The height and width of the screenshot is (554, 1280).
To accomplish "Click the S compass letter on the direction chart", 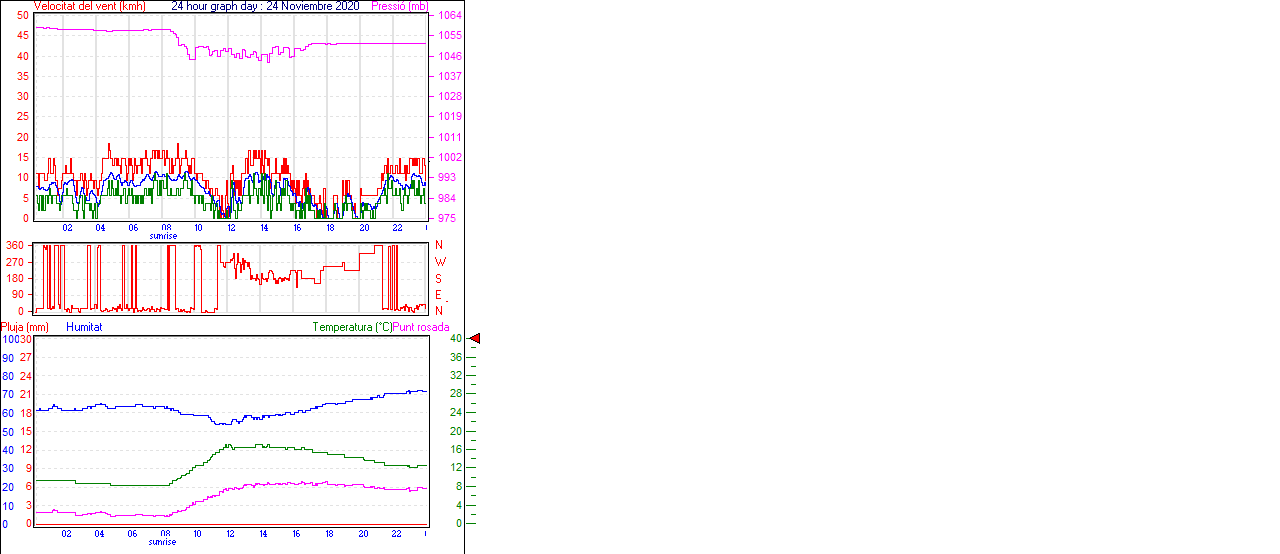I will click(x=439, y=279).
